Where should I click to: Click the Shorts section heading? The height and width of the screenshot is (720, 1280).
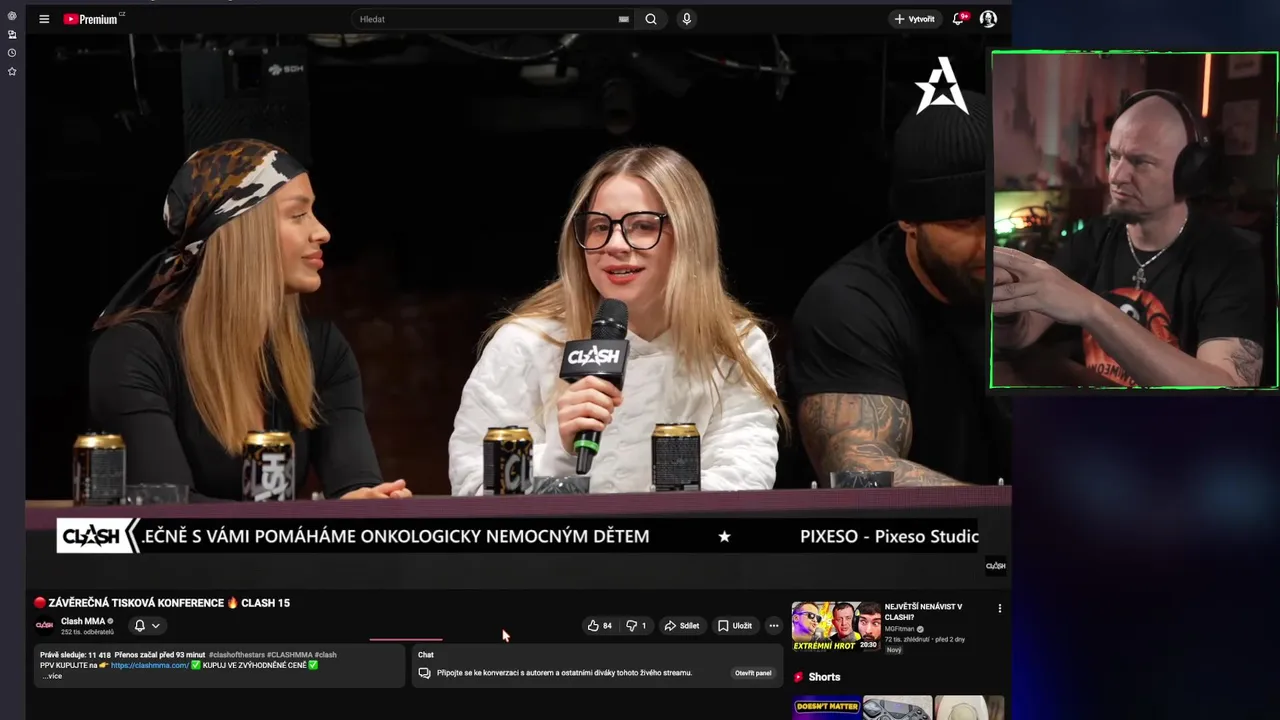tap(824, 677)
